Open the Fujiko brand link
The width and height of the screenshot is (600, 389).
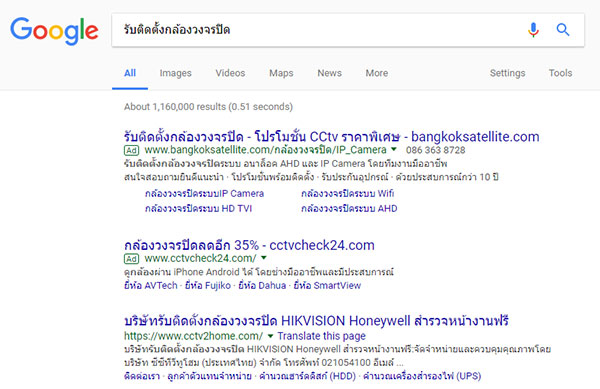click(x=208, y=286)
